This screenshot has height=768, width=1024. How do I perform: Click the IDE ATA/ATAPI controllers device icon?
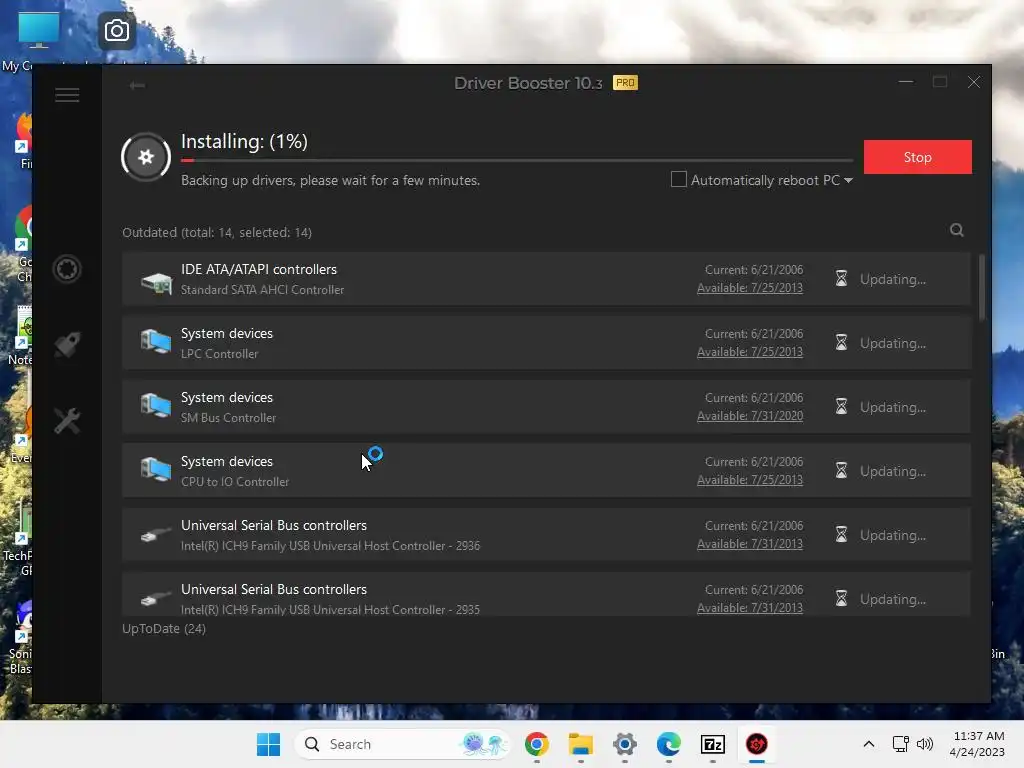click(x=156, y=281)
